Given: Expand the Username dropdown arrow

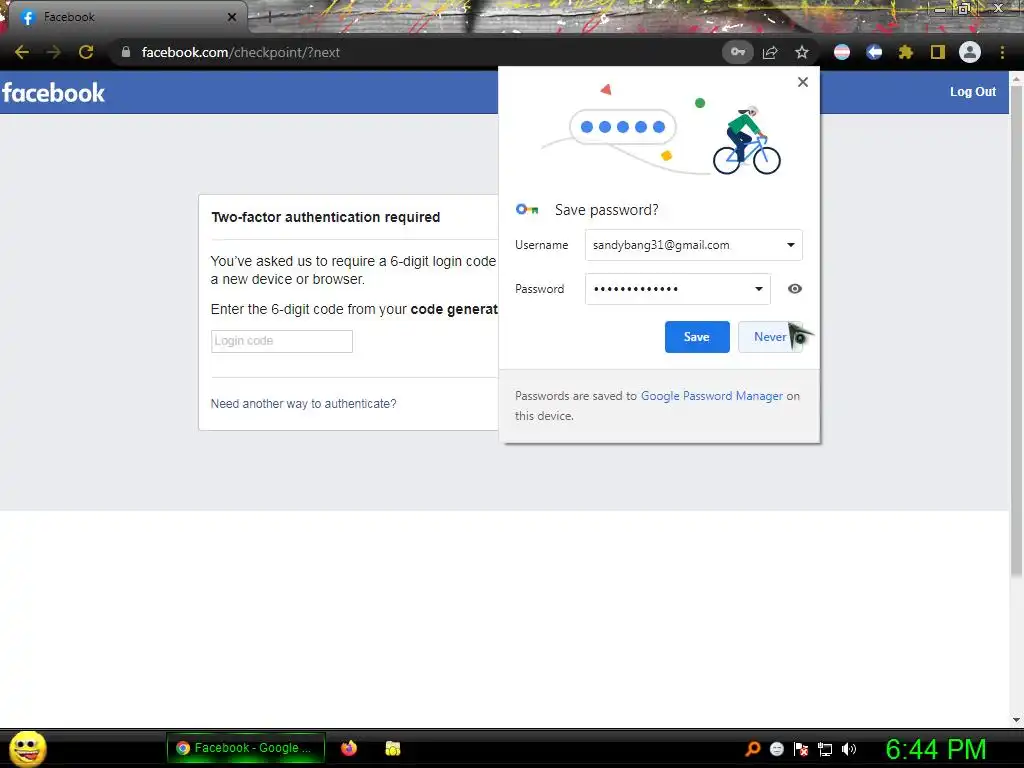Looking at the screenshot, I should click(791, 245).
